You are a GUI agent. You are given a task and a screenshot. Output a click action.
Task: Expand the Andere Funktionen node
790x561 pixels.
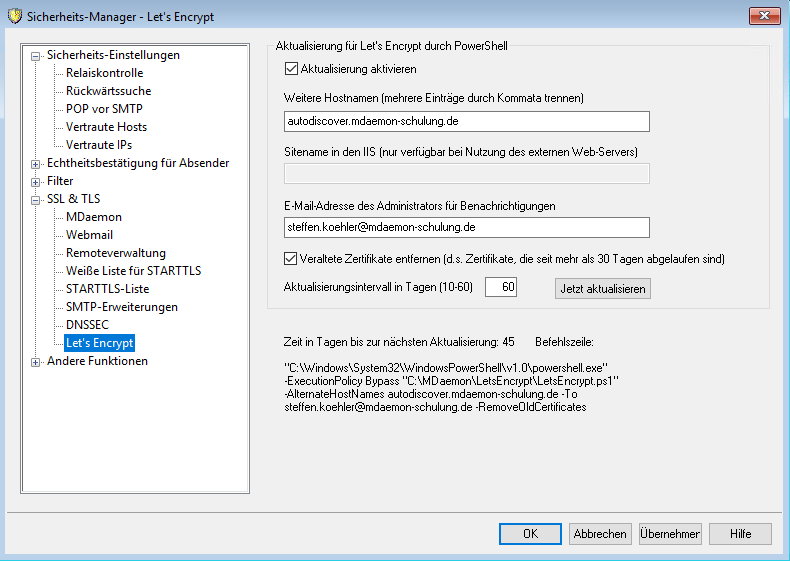point(37,362)
